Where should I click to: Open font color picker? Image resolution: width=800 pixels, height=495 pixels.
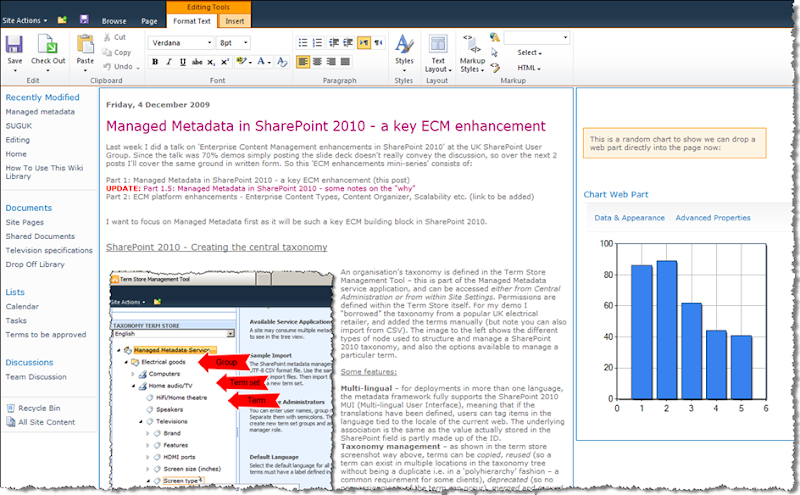264,62
